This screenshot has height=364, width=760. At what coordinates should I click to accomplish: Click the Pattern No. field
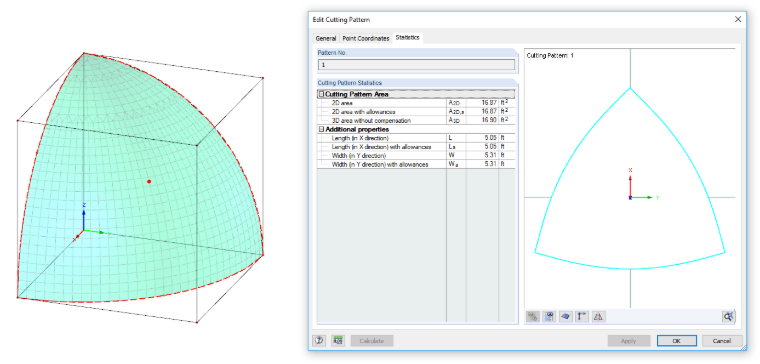(x=416, y=64)
